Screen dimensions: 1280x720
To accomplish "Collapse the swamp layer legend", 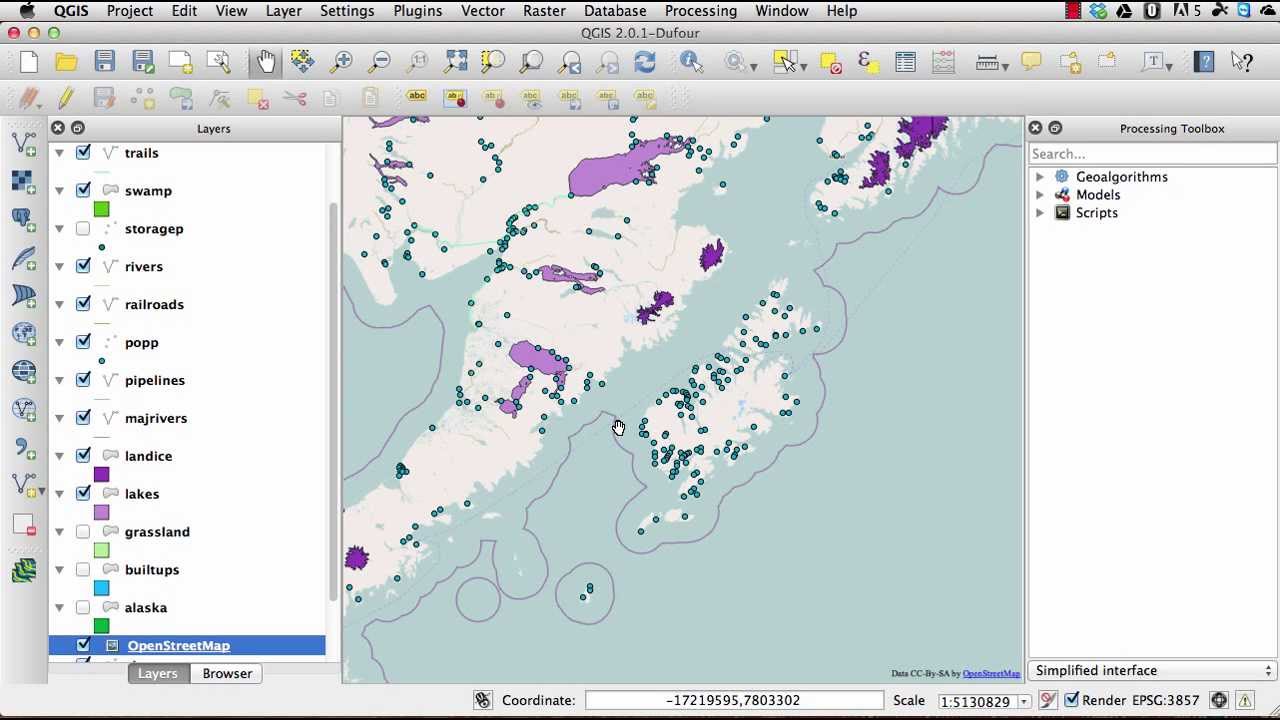I will click(59, 191).
